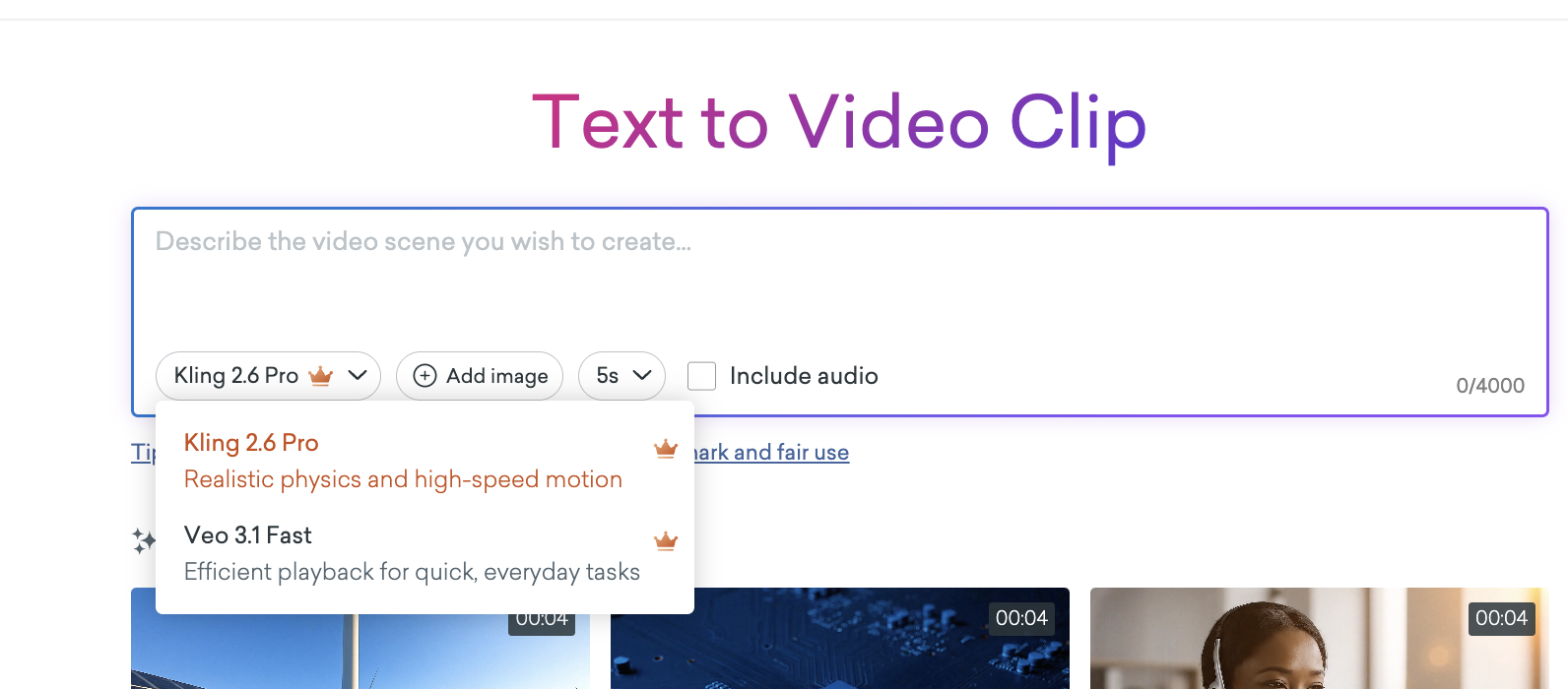Click the Include audio label text
Viewport: 1568px width, 689px height.
(x=804, y=376)
